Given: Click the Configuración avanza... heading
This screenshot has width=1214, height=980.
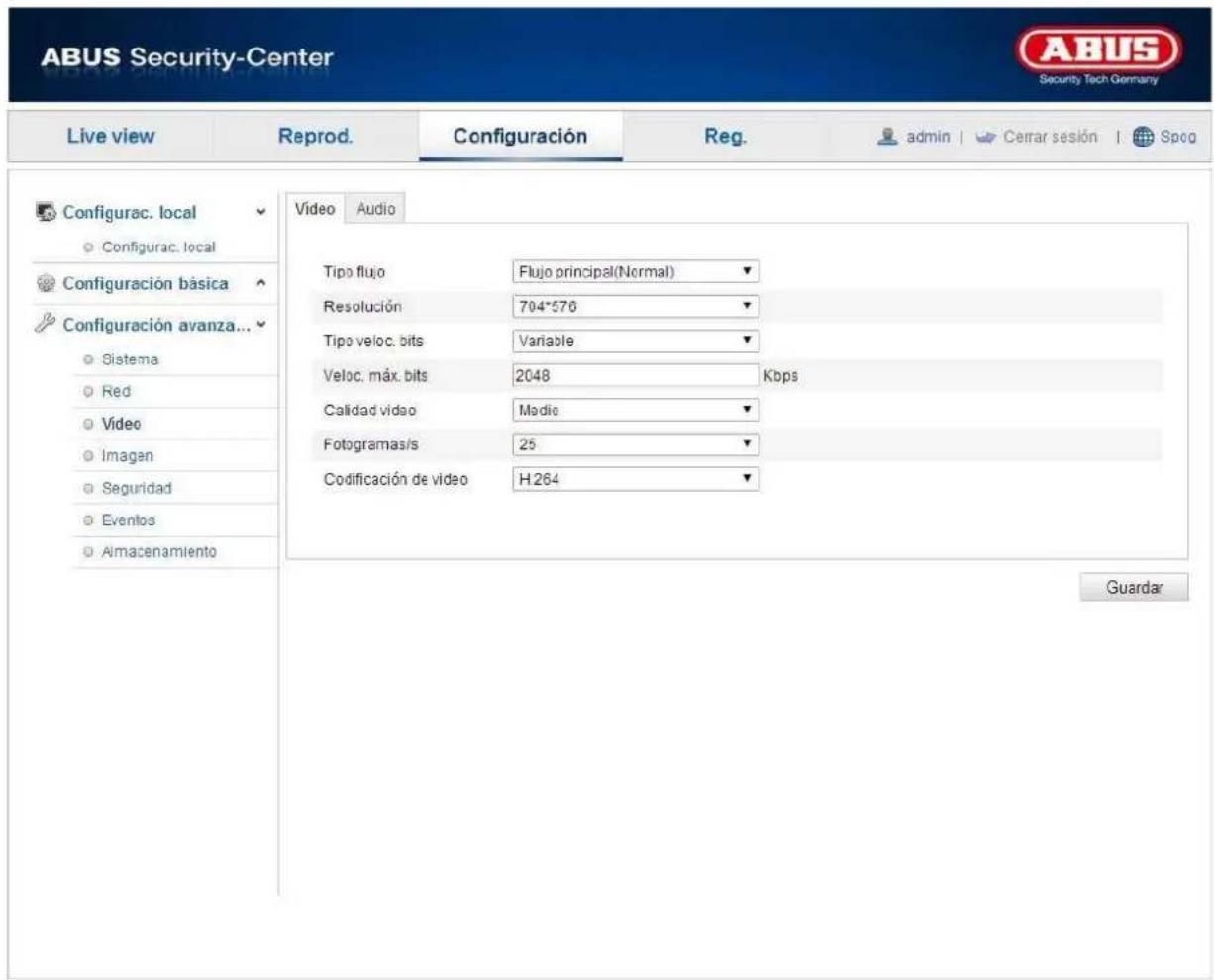Looking at the screenshot, I should pyautogui.click(x=157, y=325).
